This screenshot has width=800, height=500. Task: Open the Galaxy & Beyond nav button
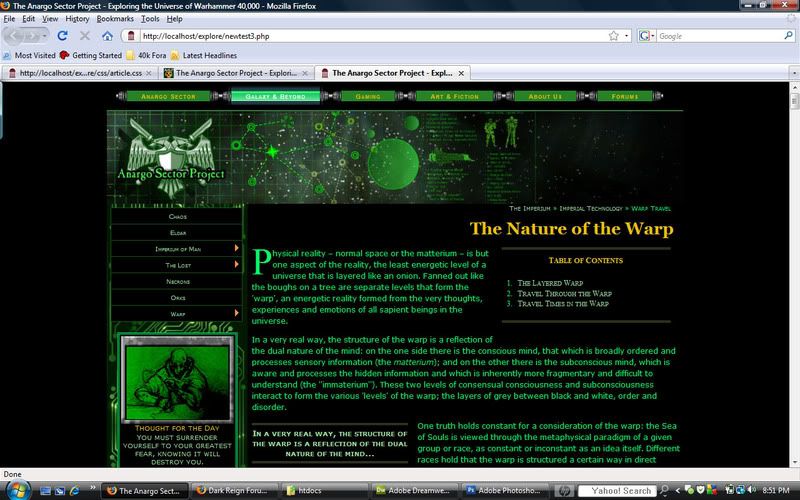click(x=275, y=96)
